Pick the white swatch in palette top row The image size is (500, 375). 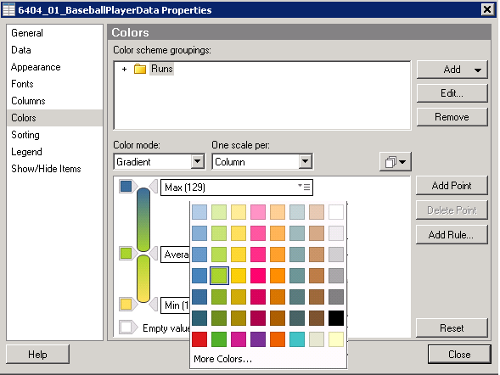[336, 212]
